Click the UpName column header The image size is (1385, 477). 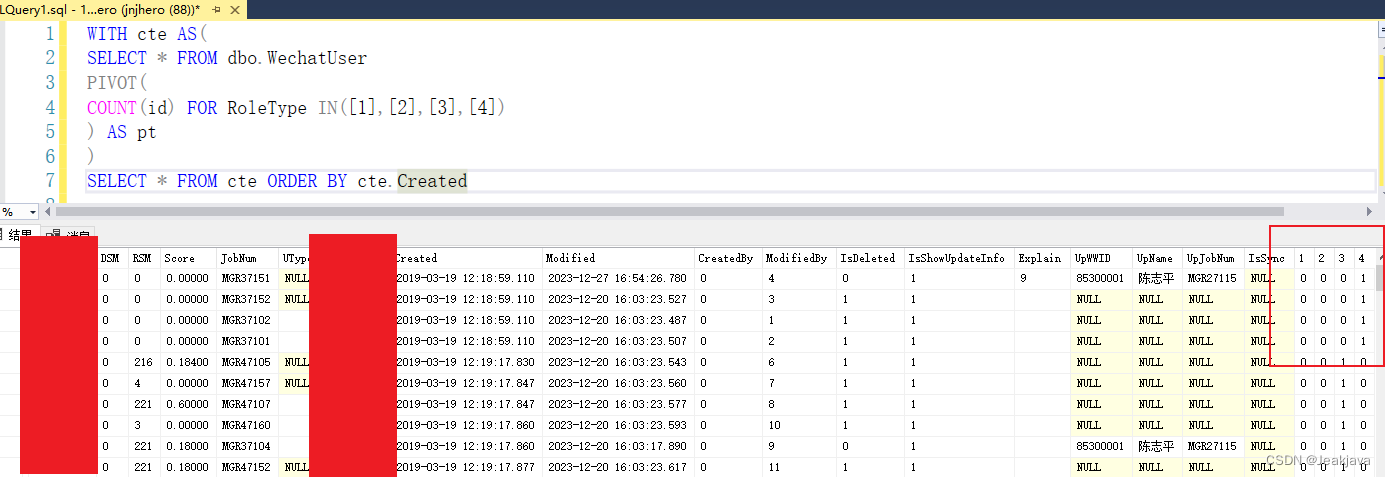tap(1157, 258)
